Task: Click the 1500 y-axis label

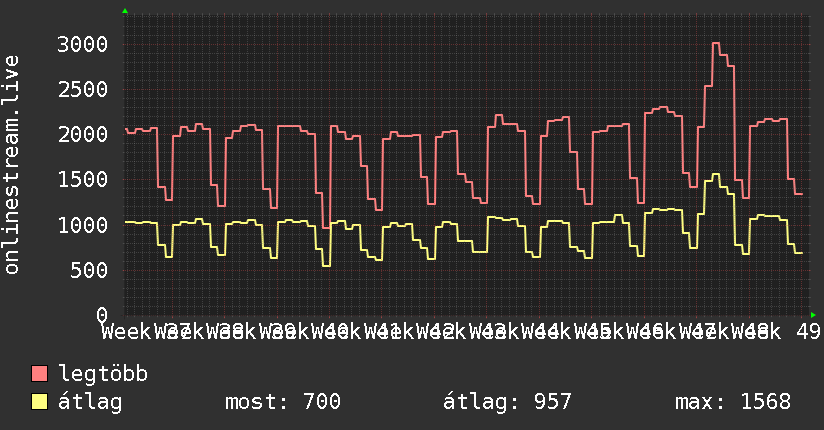Action: pyautogui.click(x=83, y=180)
